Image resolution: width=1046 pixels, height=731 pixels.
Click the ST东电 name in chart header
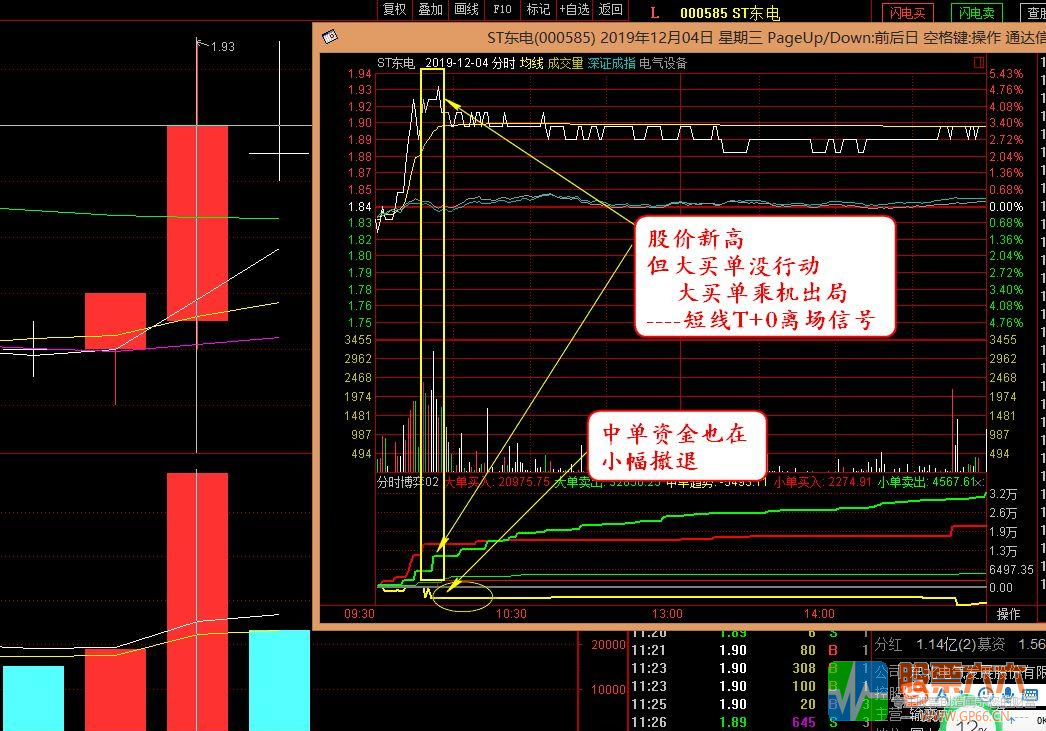pos(396,63)
